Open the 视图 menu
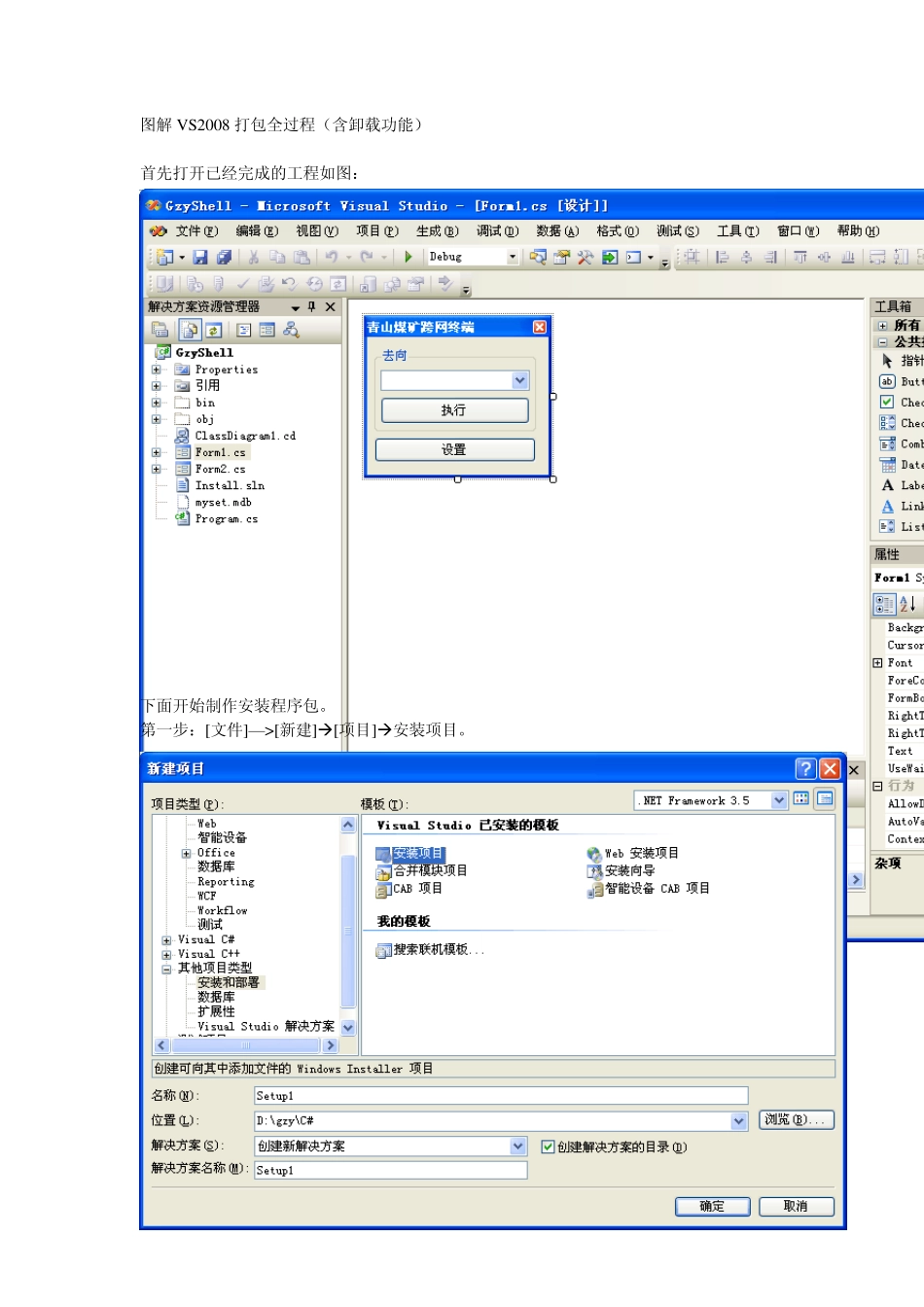 317,231
